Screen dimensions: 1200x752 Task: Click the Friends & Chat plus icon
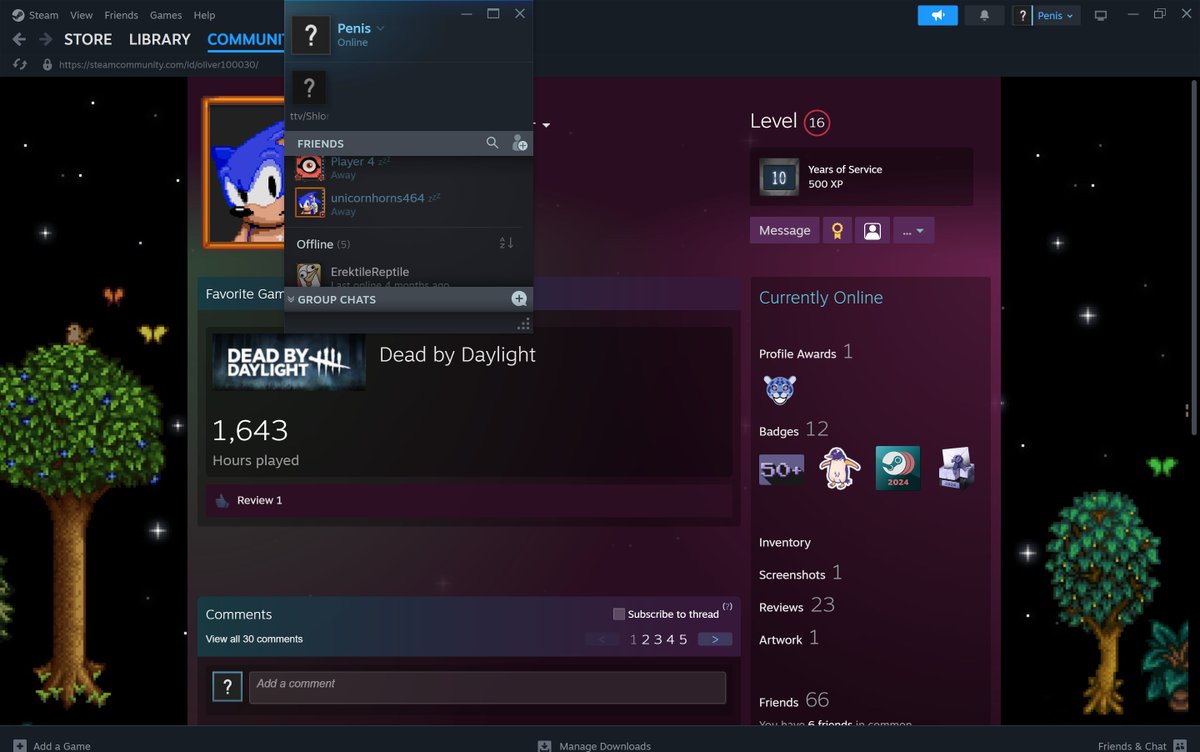click(1180, 745)
